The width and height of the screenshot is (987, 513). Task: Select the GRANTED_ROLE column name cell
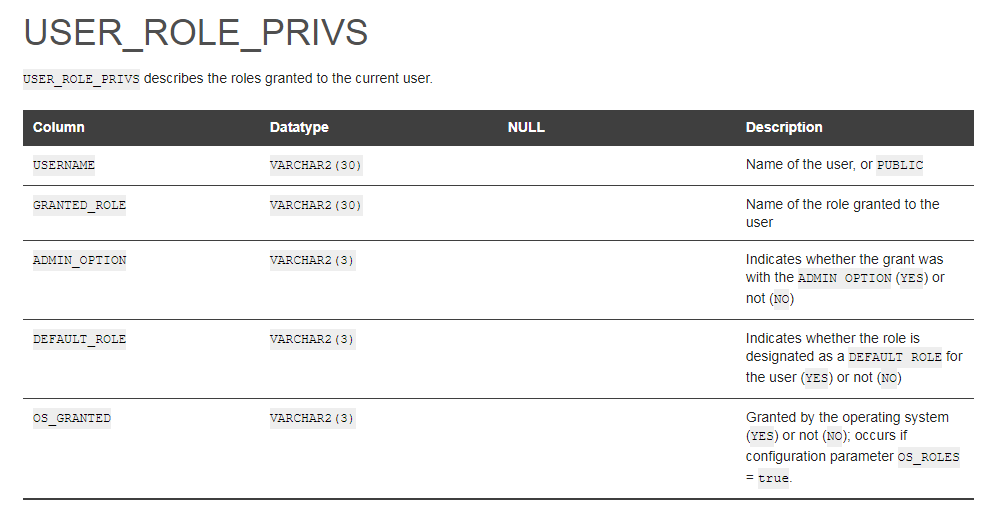tap(80, 205)
